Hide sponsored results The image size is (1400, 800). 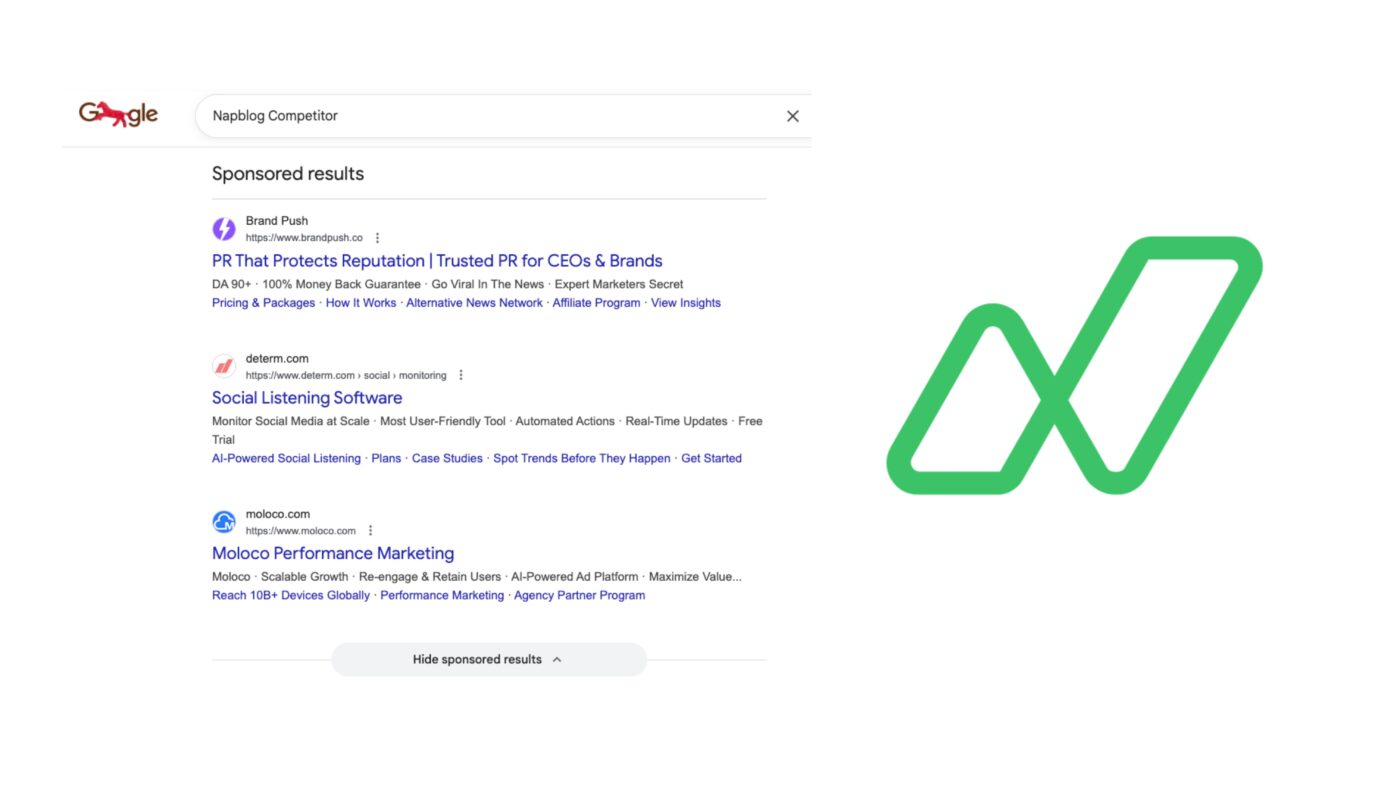tap(477, 659)
